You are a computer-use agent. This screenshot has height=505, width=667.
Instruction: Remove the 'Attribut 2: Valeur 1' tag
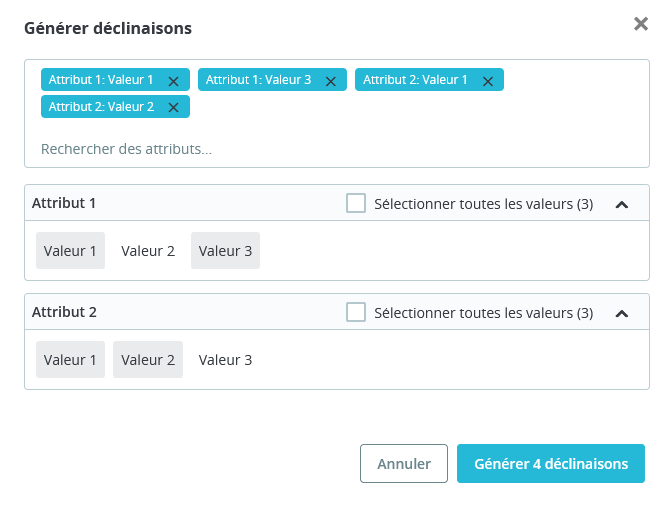[x=488, y=81]
